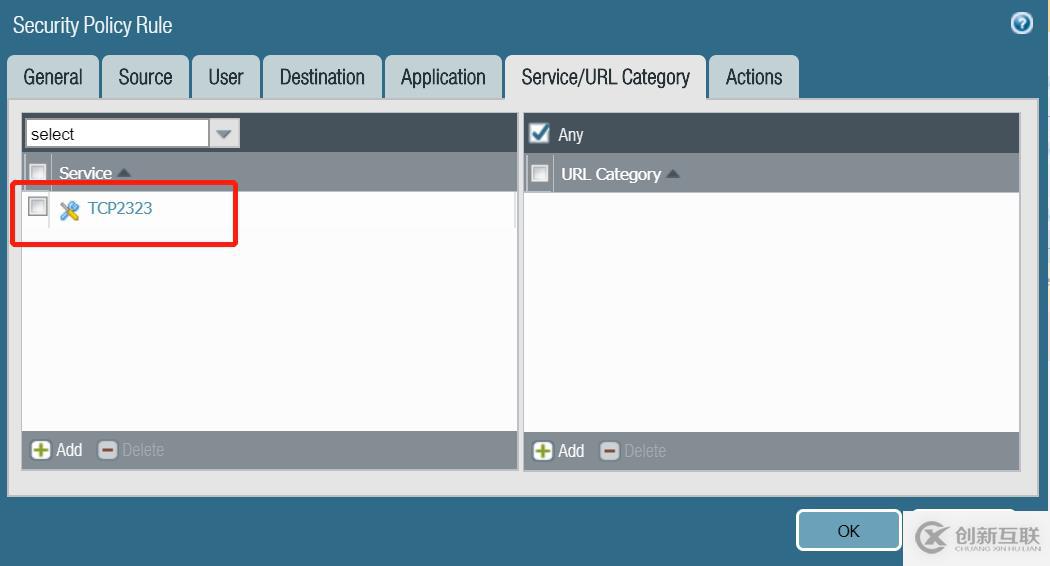Switch to the Application tab
The height and width of the screenshot is (566, 1050).
tap(442, 77)
